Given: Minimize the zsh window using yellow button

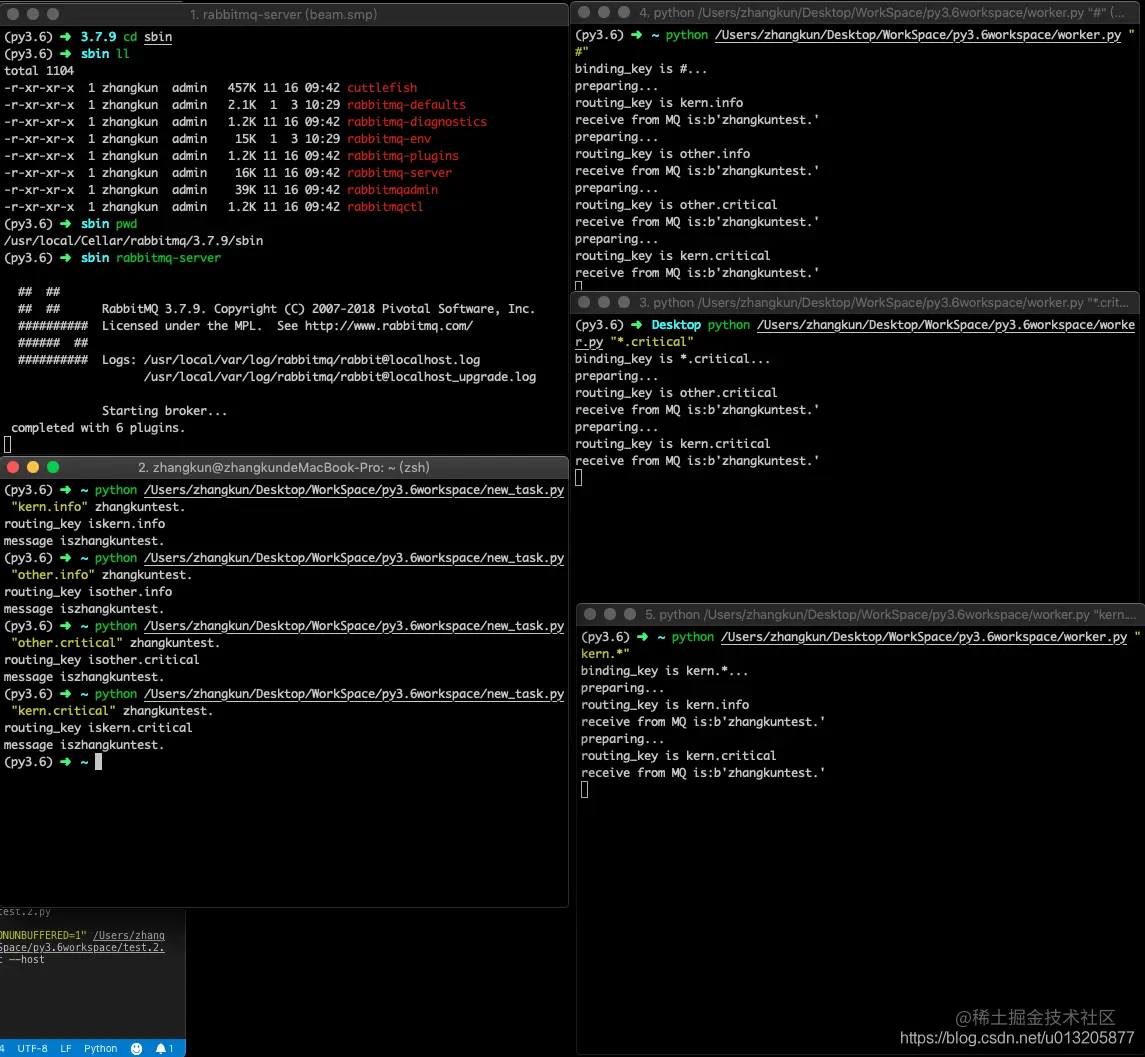Looking at the screenshot, I should (x=33, y=468).
